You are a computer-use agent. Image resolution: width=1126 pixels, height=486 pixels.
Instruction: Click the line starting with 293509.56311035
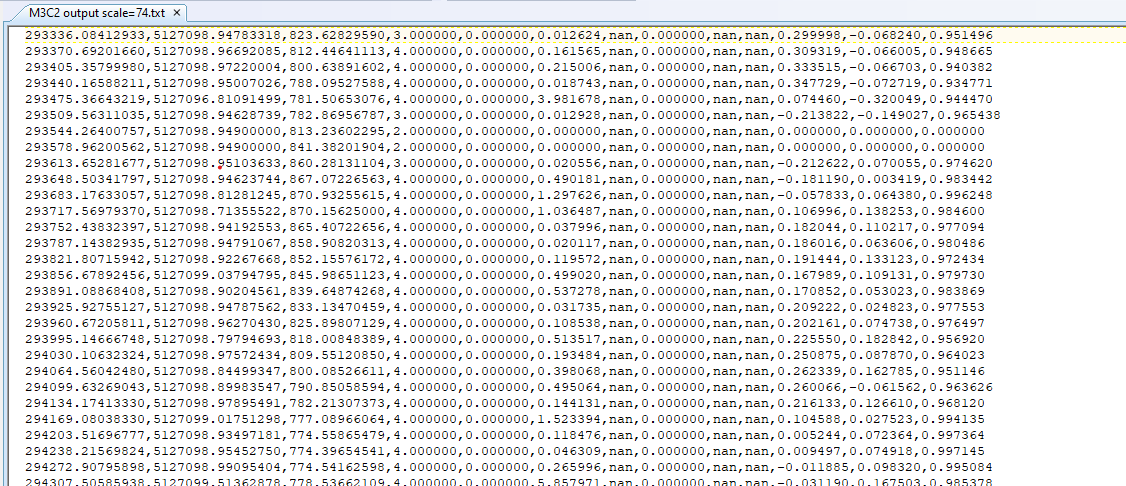513,115
